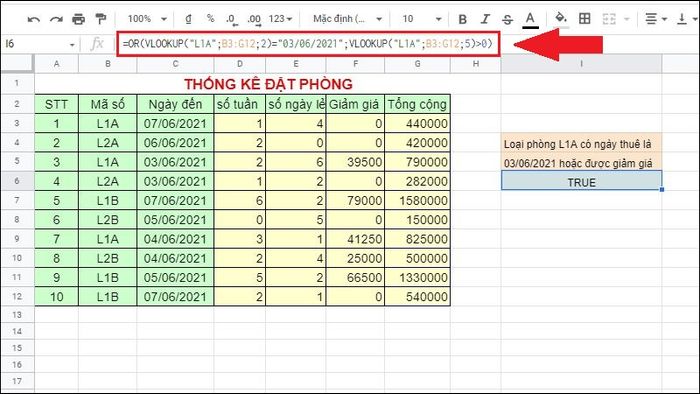
Task: Format as currency
Action: (x=188, y=19)
